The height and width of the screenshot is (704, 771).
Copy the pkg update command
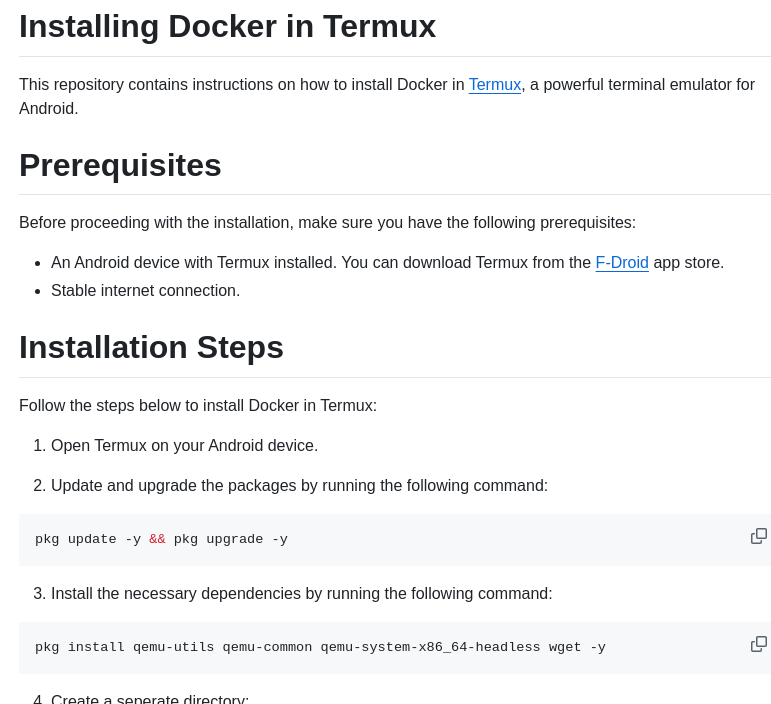tap(759, 536)
